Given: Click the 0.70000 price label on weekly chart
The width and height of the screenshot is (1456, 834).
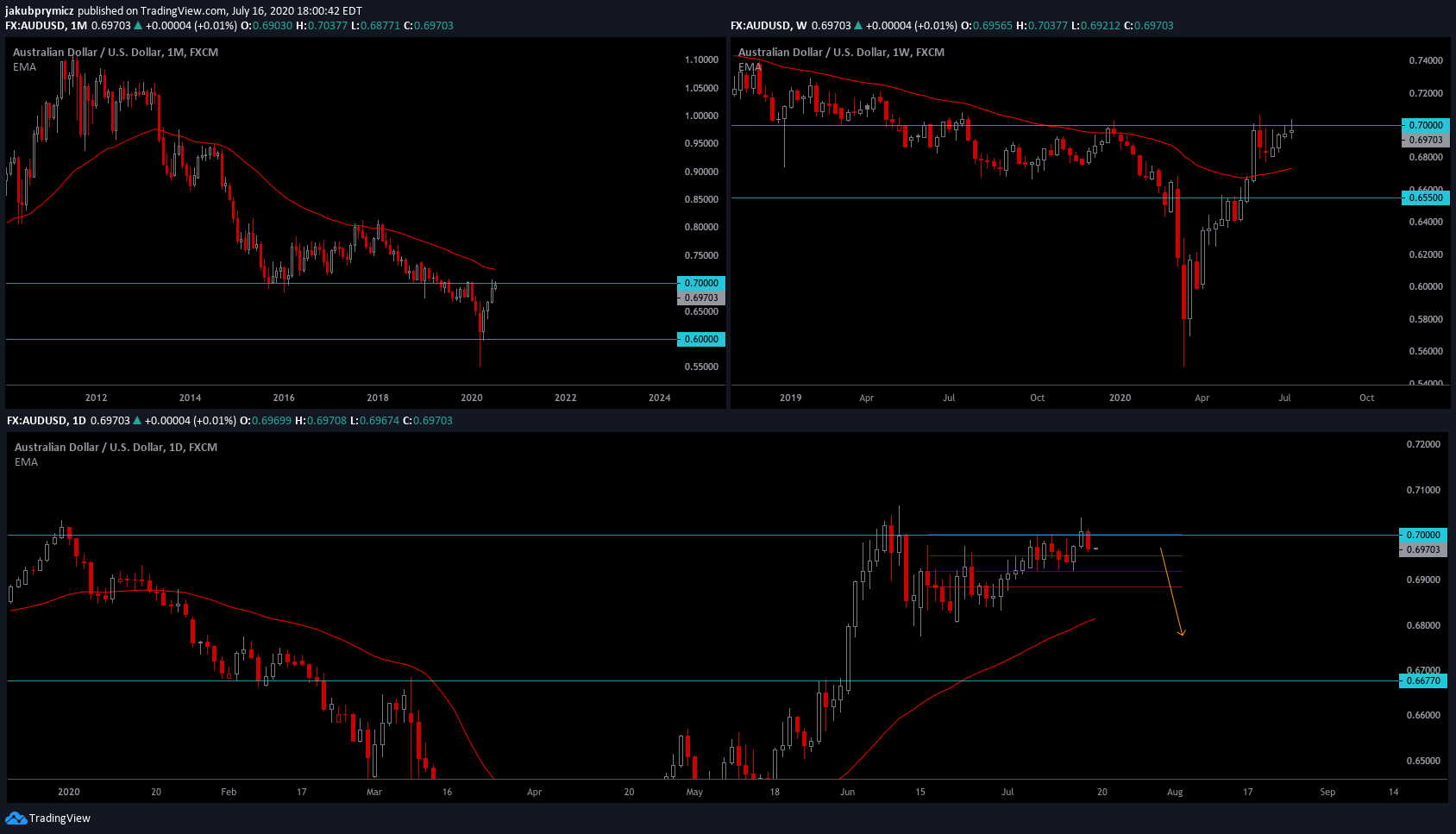Looking at the screenshot, I should 1426,125.
